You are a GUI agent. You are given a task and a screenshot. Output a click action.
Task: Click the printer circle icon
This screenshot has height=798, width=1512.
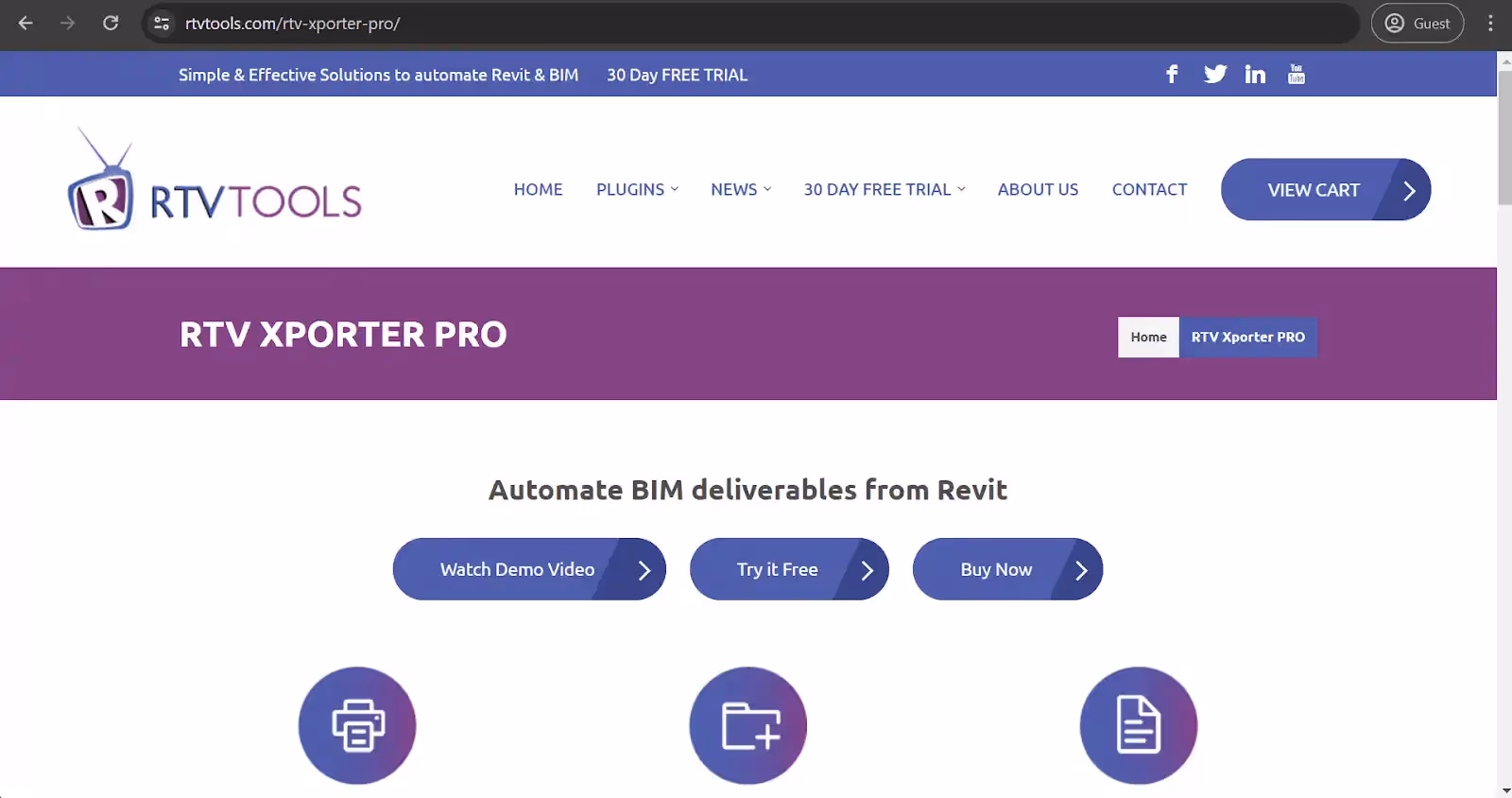click(x=357, y=725)
